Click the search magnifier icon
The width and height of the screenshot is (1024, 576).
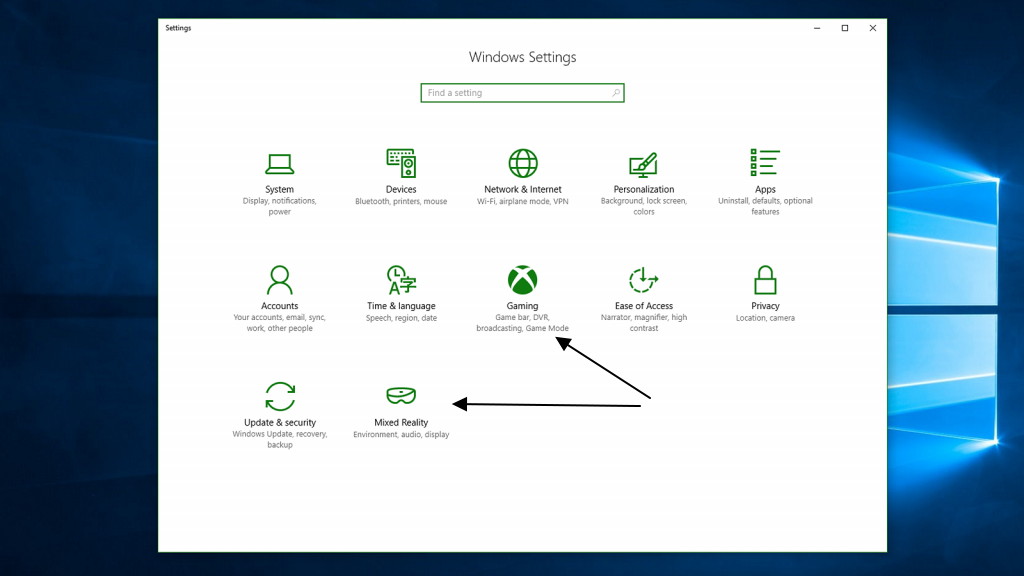click(615, 93)
